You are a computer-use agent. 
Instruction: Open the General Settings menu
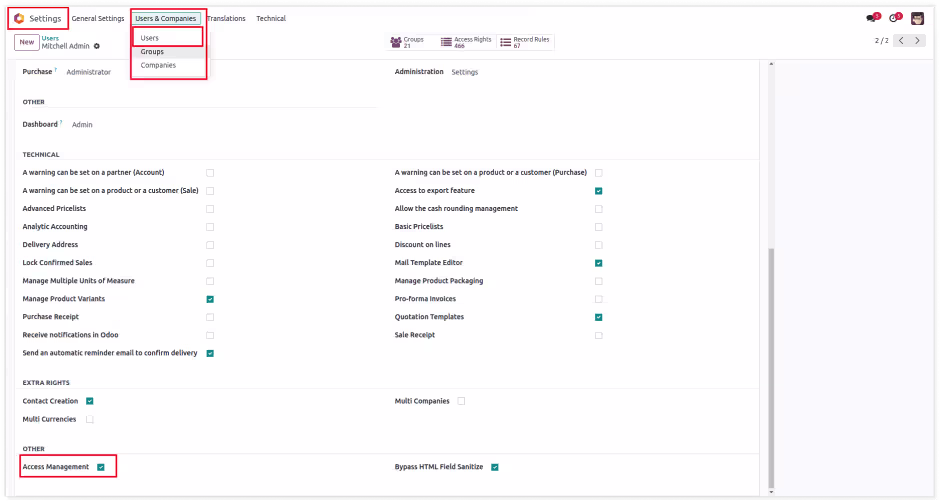[98, 19]
